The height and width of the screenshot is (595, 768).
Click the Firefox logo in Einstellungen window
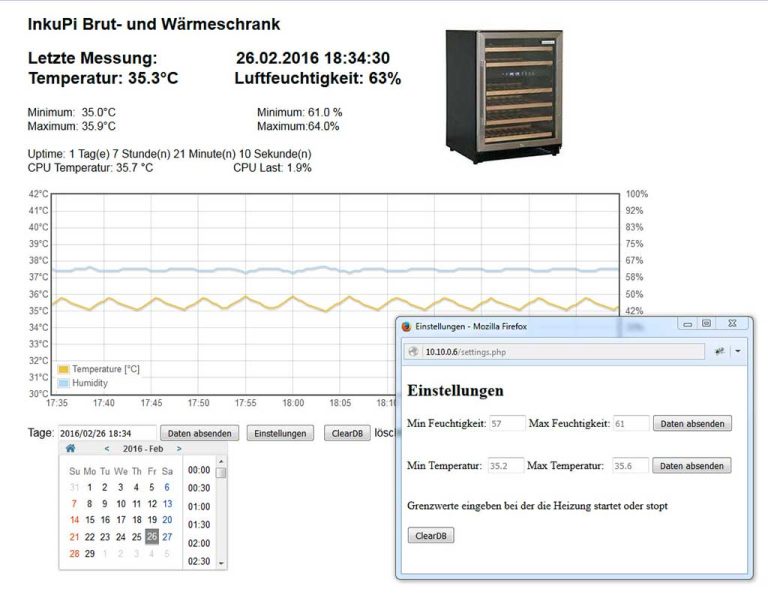[x=406, y=327]
